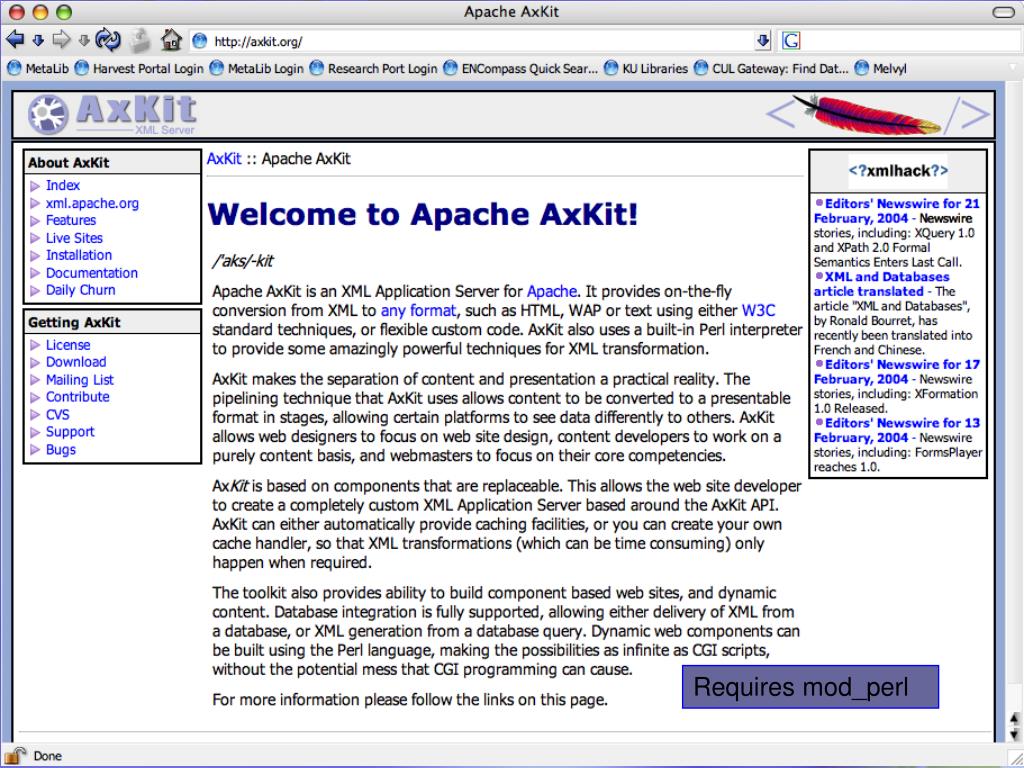Image resolution: width=1024 pixels, height=768 pixels.
Task: Click the arrow bullet beside Download
Action: [35, 362]
